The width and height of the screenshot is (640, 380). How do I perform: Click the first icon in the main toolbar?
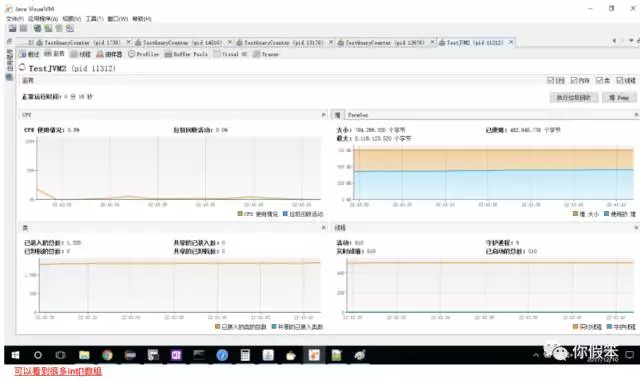pyautogui.click(x=13, y=28)
